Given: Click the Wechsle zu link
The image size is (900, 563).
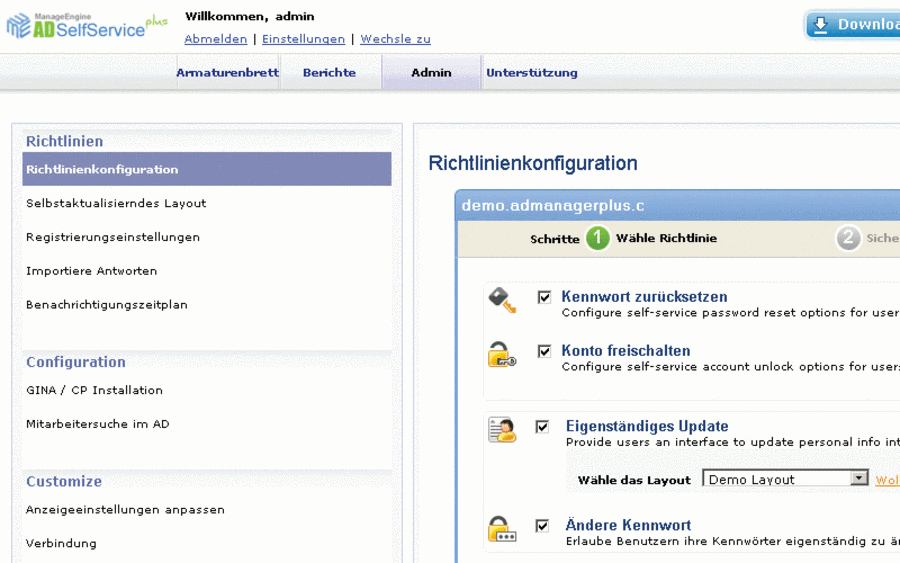Looking at the screenshot, I should [395, 39].
